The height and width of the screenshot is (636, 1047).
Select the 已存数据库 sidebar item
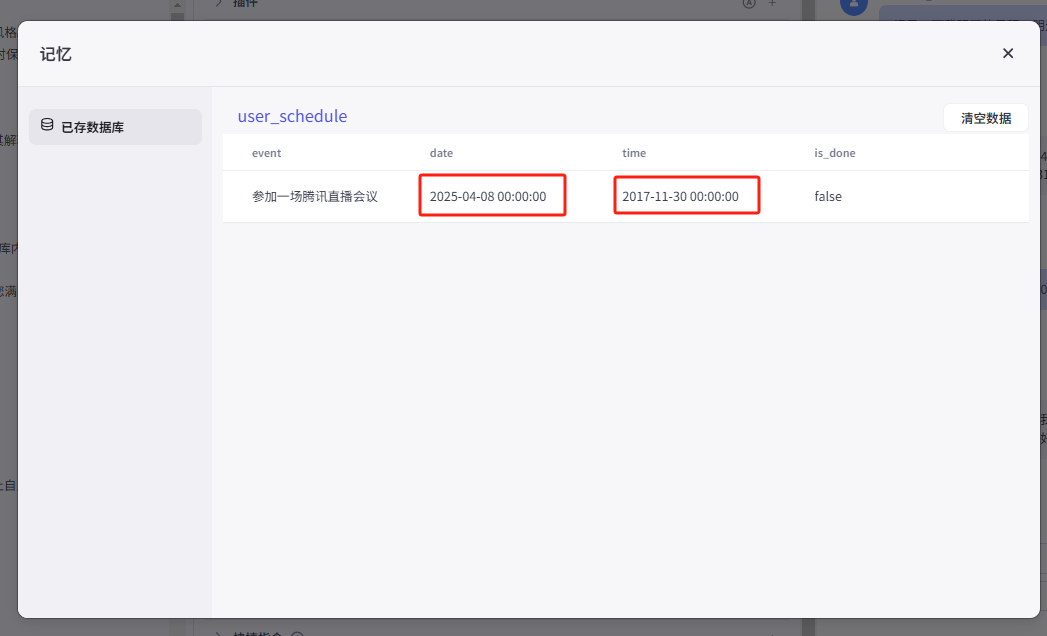tap(115, 127)
